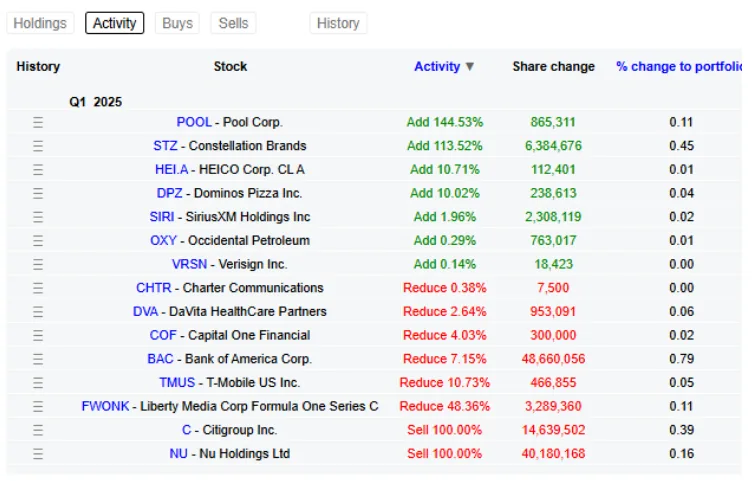Open history icon for OXY row

click(x=38, y=241)
